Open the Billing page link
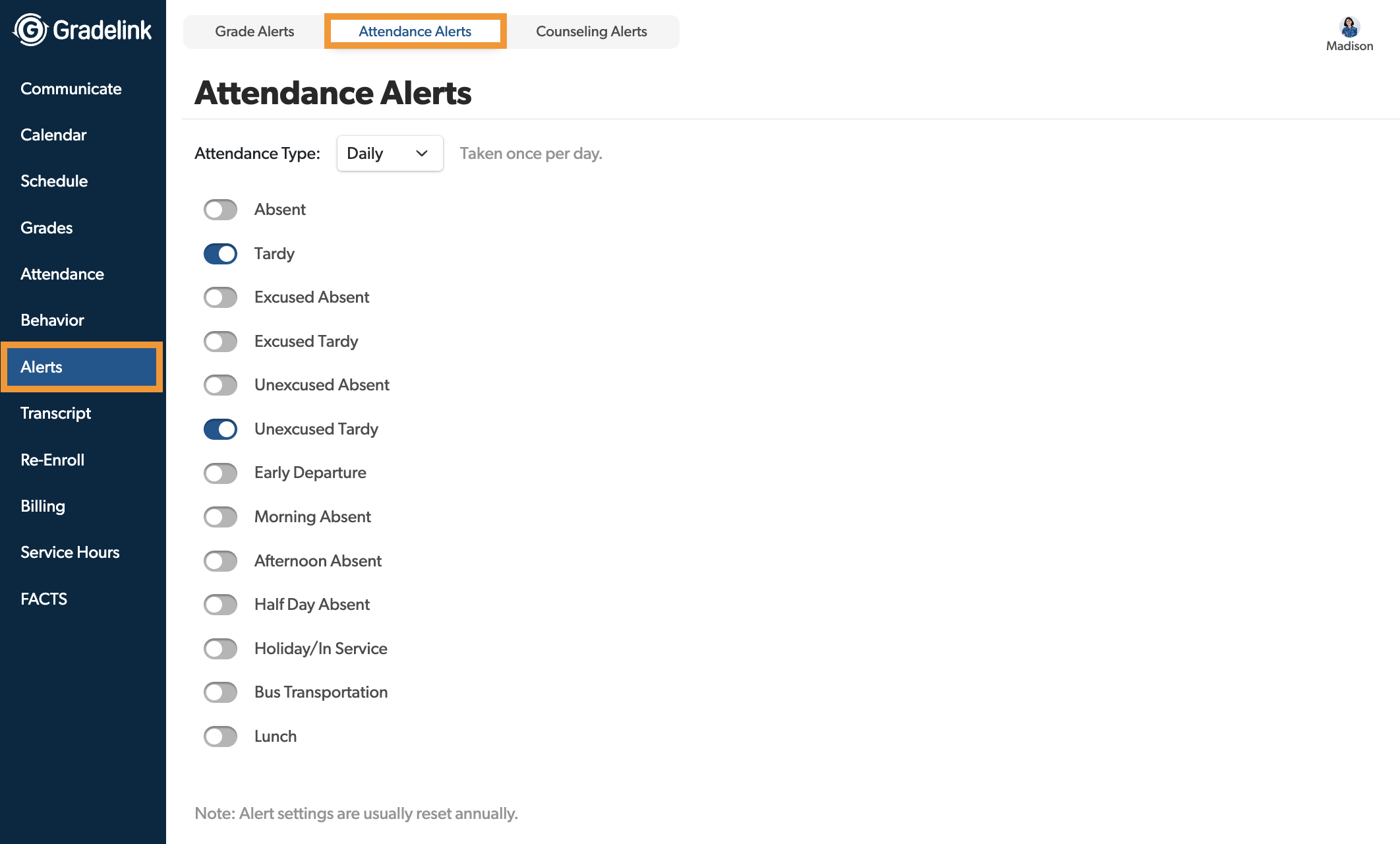The height and width of the screenshot is (844, 1400). [x=43, y=506]
